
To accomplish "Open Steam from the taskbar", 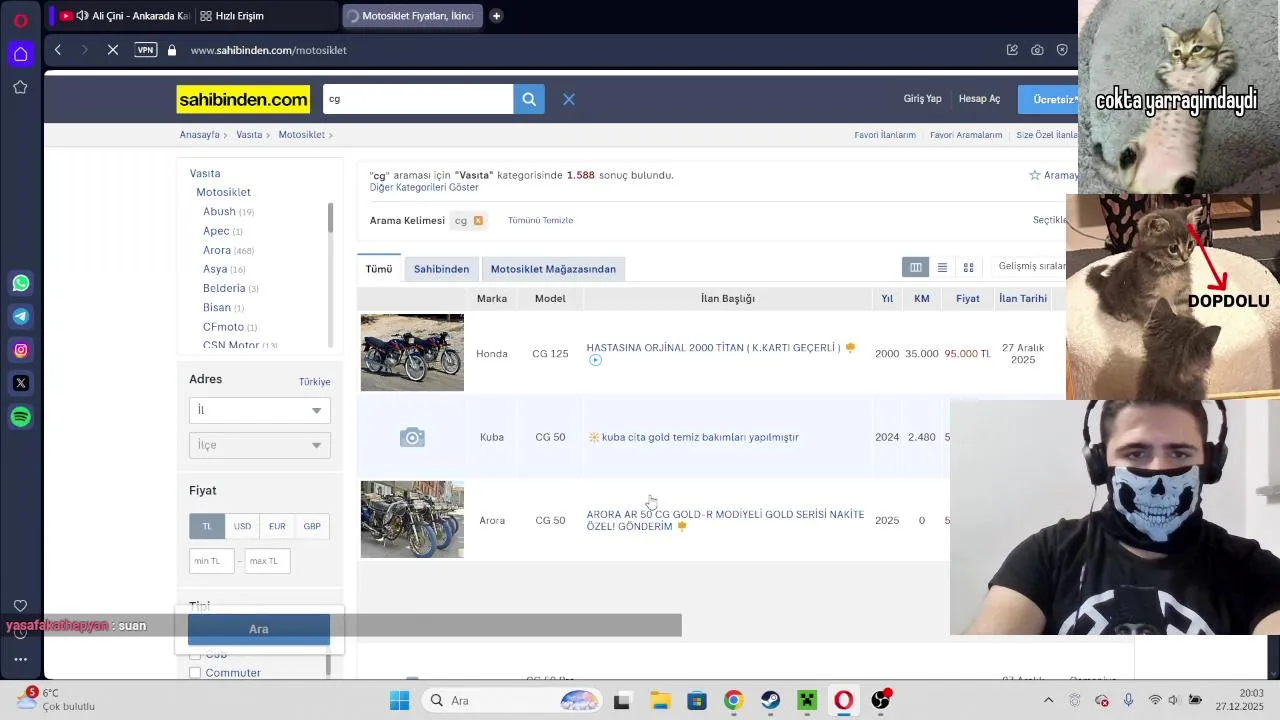I will coord(770,700).
